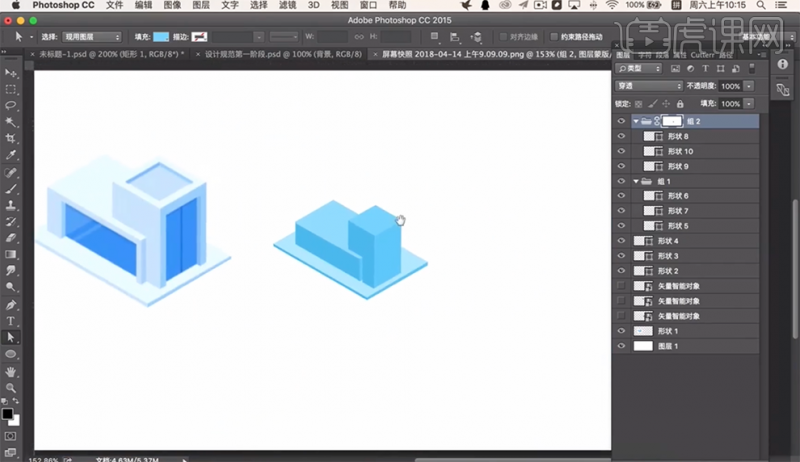Viewport: 800px width, 462px height.
Task: Open the 滤镜 menu
Action: (x=287, y=5)
